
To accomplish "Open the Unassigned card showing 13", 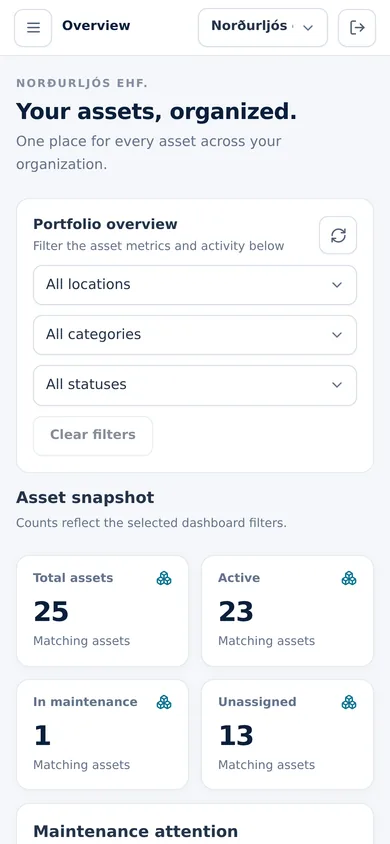I will click(287, 735).
